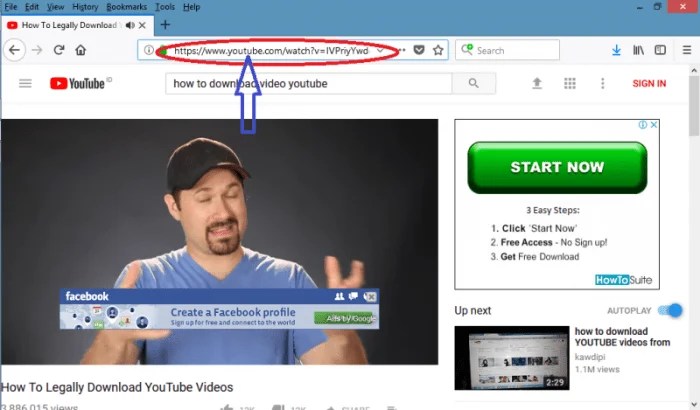Open the YouTube guide hamburger menu
This screenshot has height=410, width=700.
point(25,84)
